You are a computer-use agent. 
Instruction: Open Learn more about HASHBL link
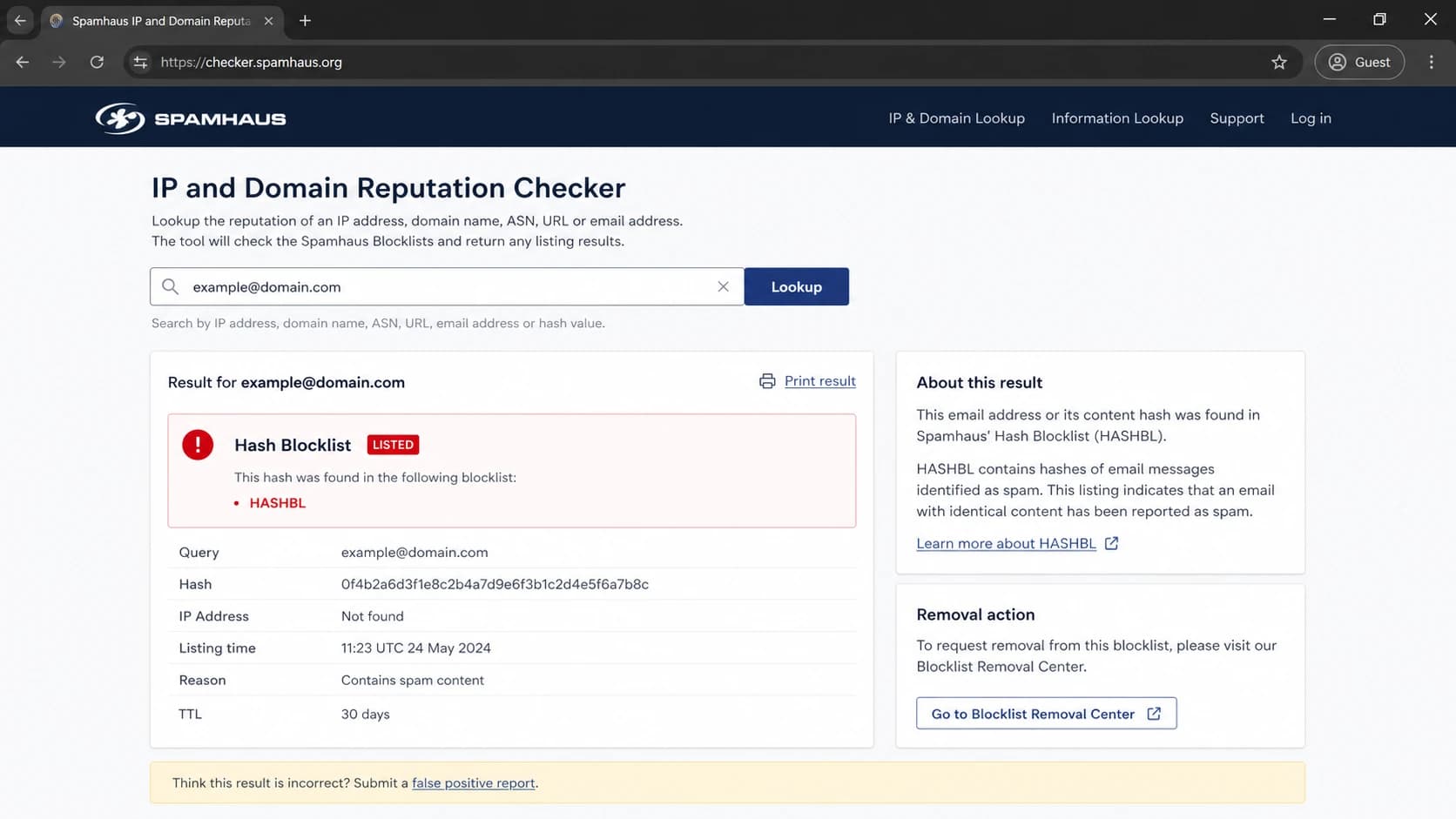coord(1006,543)
